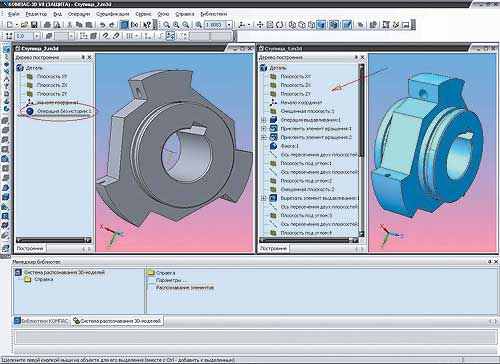This screenshot has height=364, width=500.
Task: Expand Приклеить элемент вращения:2 node
Action: coord(264,137)
